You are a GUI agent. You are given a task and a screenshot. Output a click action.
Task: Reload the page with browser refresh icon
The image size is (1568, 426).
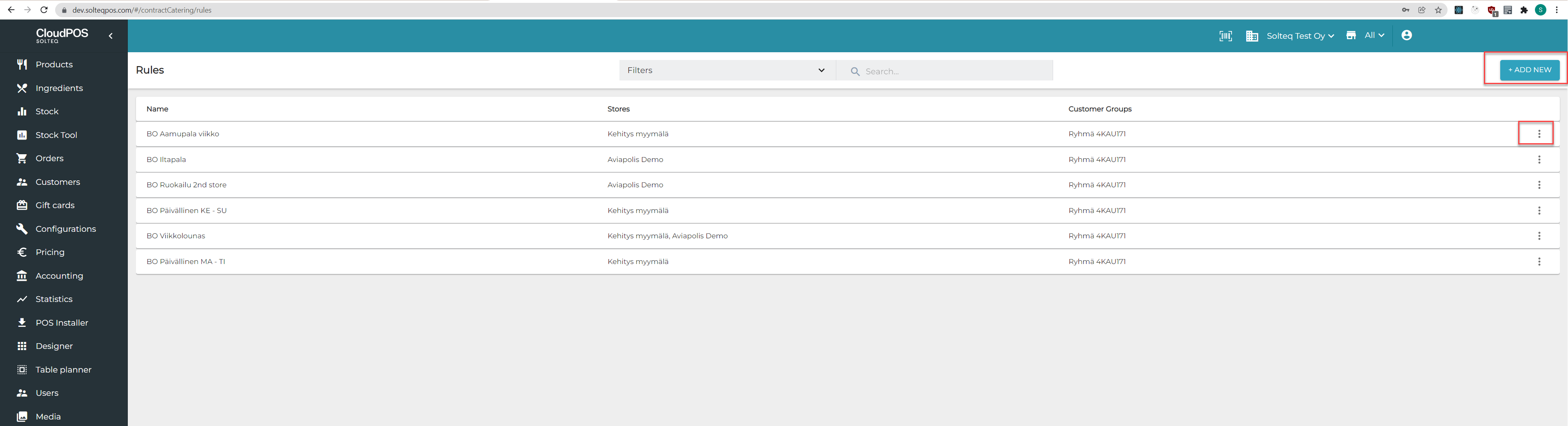[x=44, y=10]
